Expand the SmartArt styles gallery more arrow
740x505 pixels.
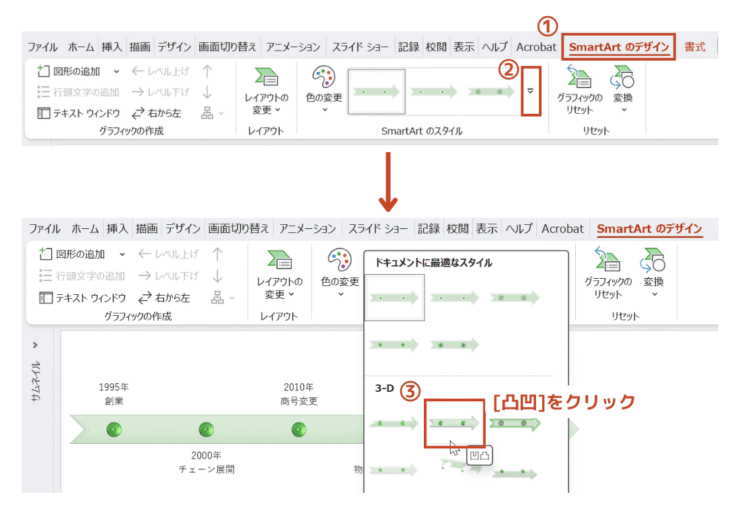pos(531,91)
